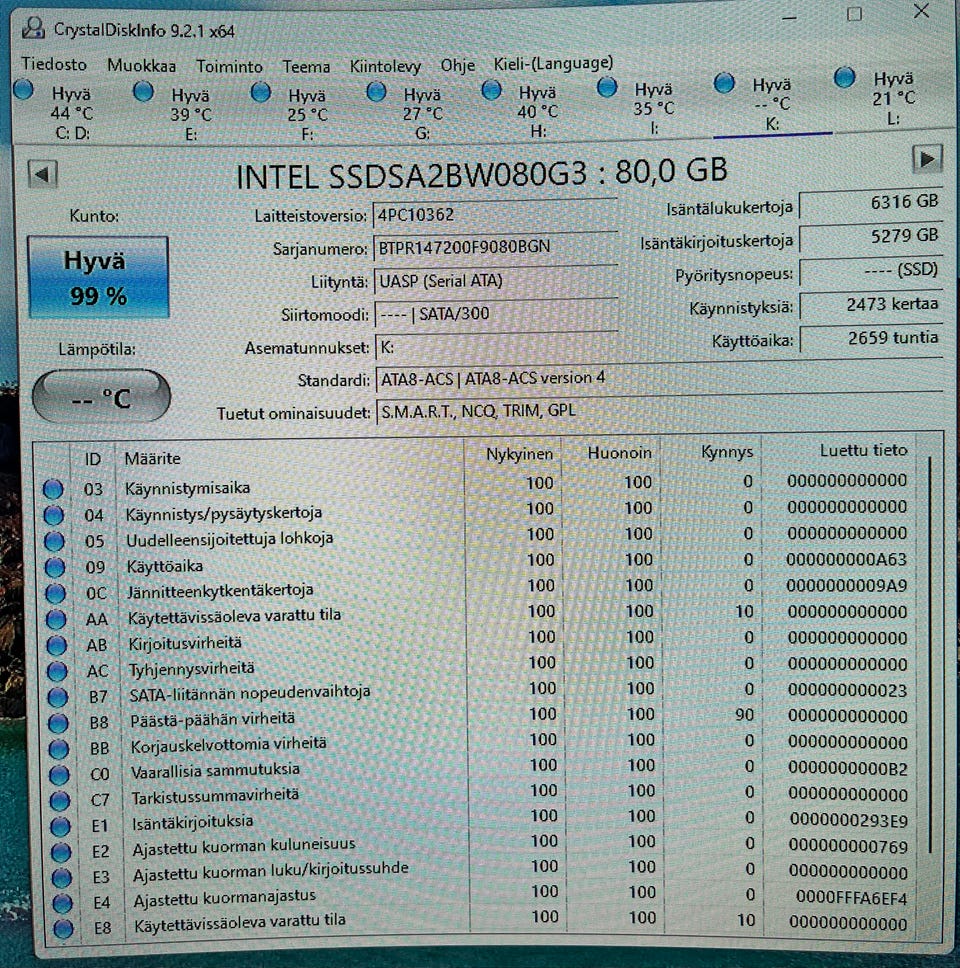This screenshot has width=960, height=968.
Task: Click the status icon for attribute E8
Action: 64,928
